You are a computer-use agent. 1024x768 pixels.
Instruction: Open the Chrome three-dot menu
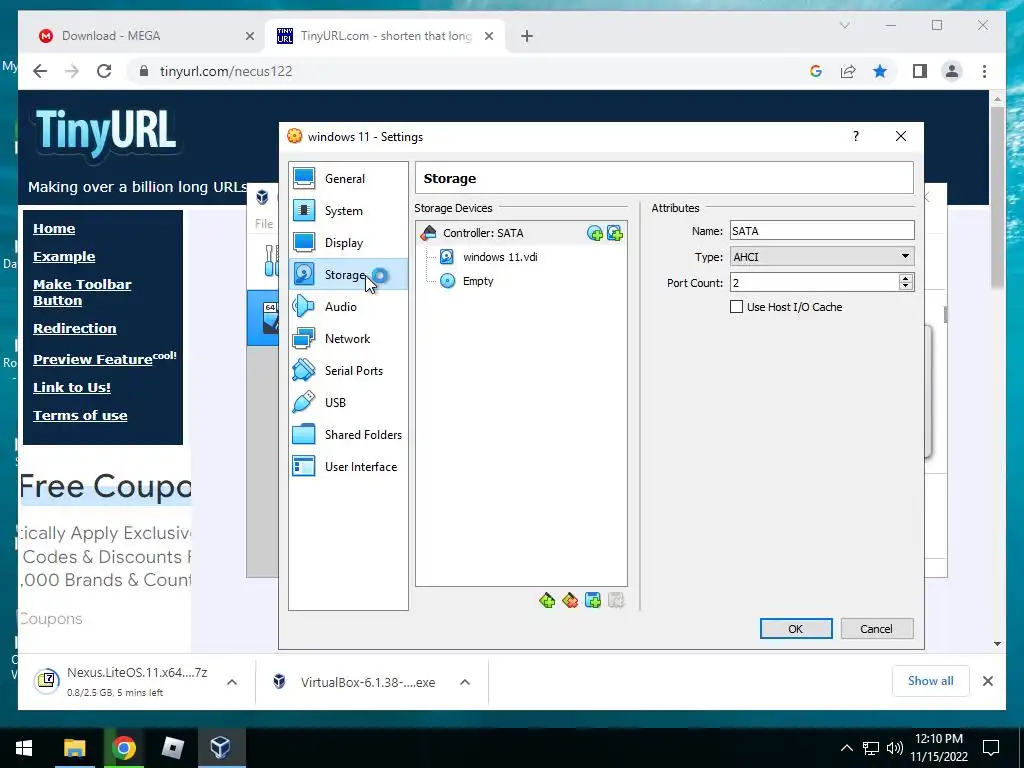pos(984,71)
